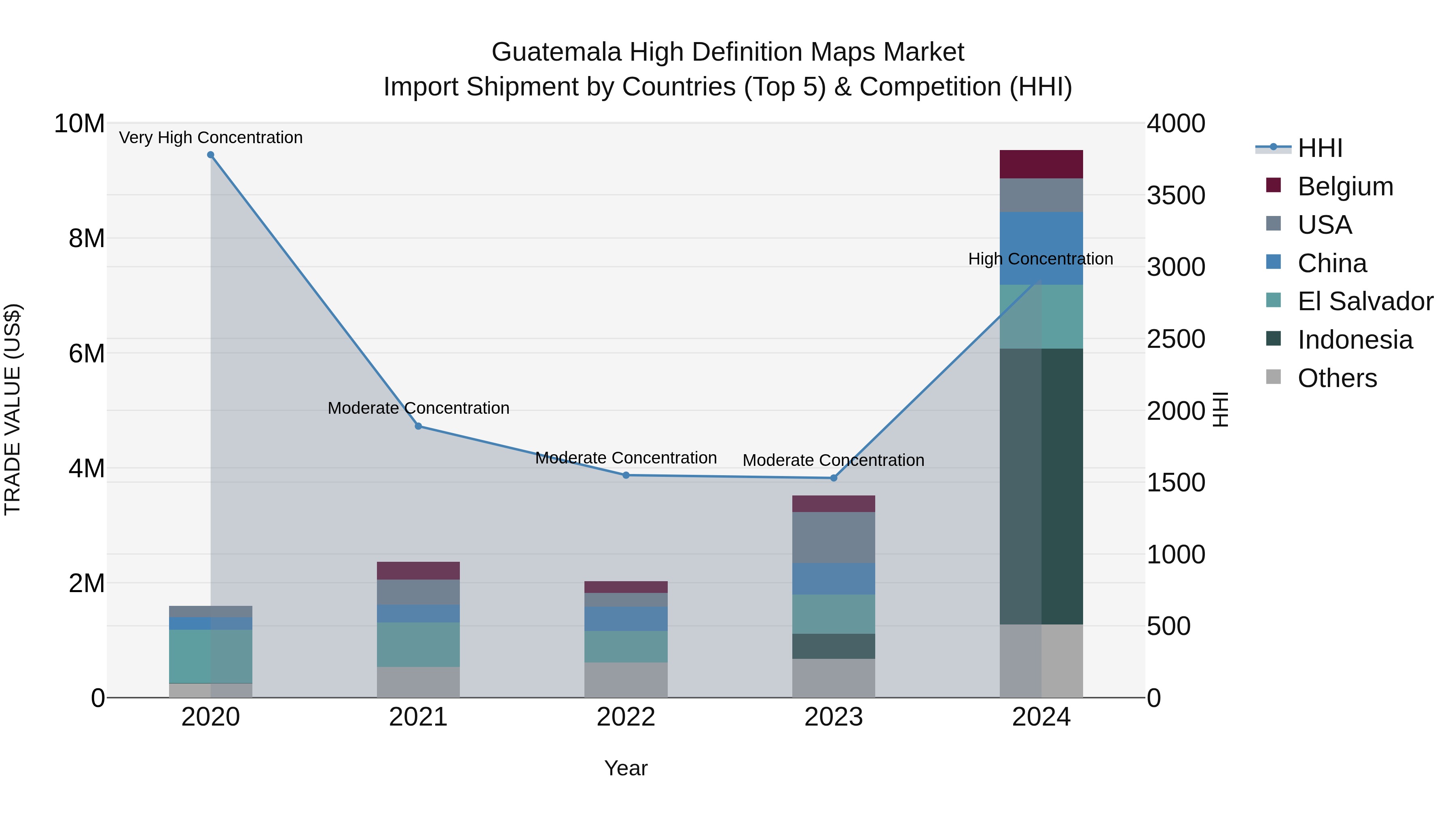Viewport: 1456px width, 819px height.
Task: Click the 2023 China bar segment
Action: click(x=834, y=579)
